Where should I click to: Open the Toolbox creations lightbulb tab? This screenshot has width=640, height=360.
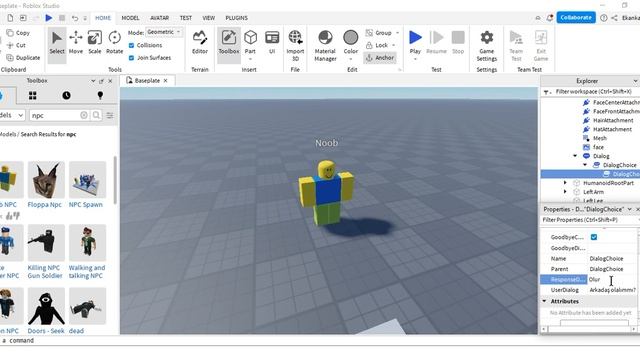(x=100, y=96)
